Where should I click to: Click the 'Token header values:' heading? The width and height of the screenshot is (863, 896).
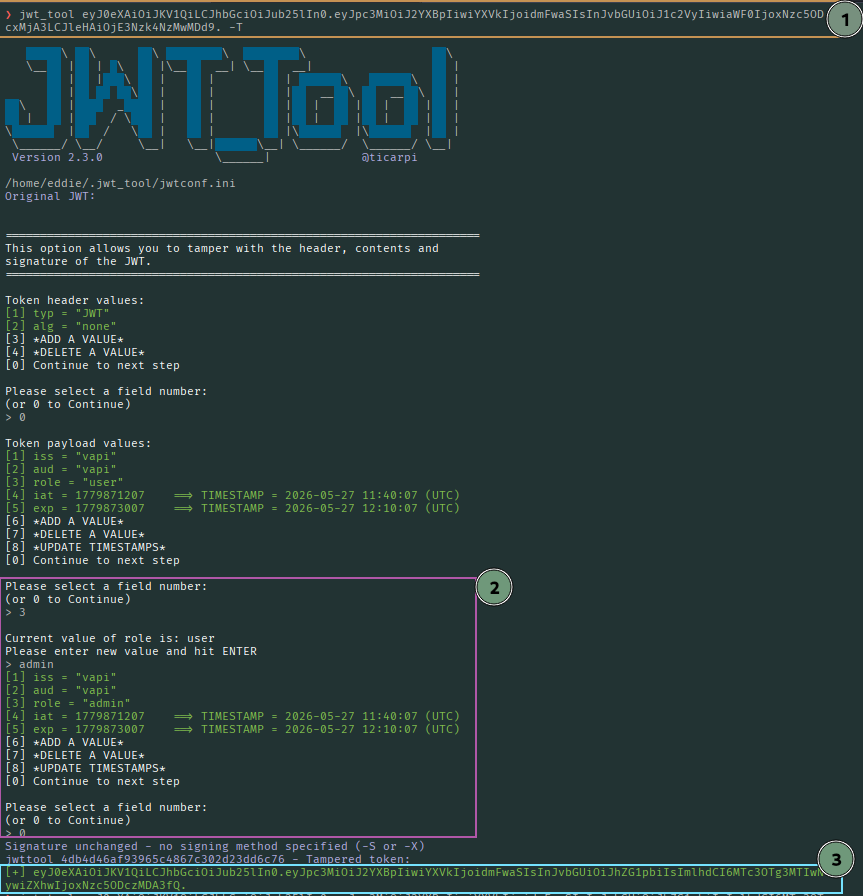click(74, 300)
